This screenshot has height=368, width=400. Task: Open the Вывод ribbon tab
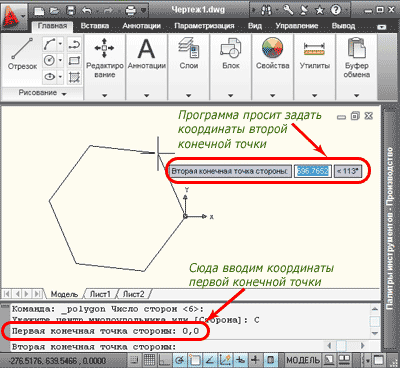click(343, 26)
